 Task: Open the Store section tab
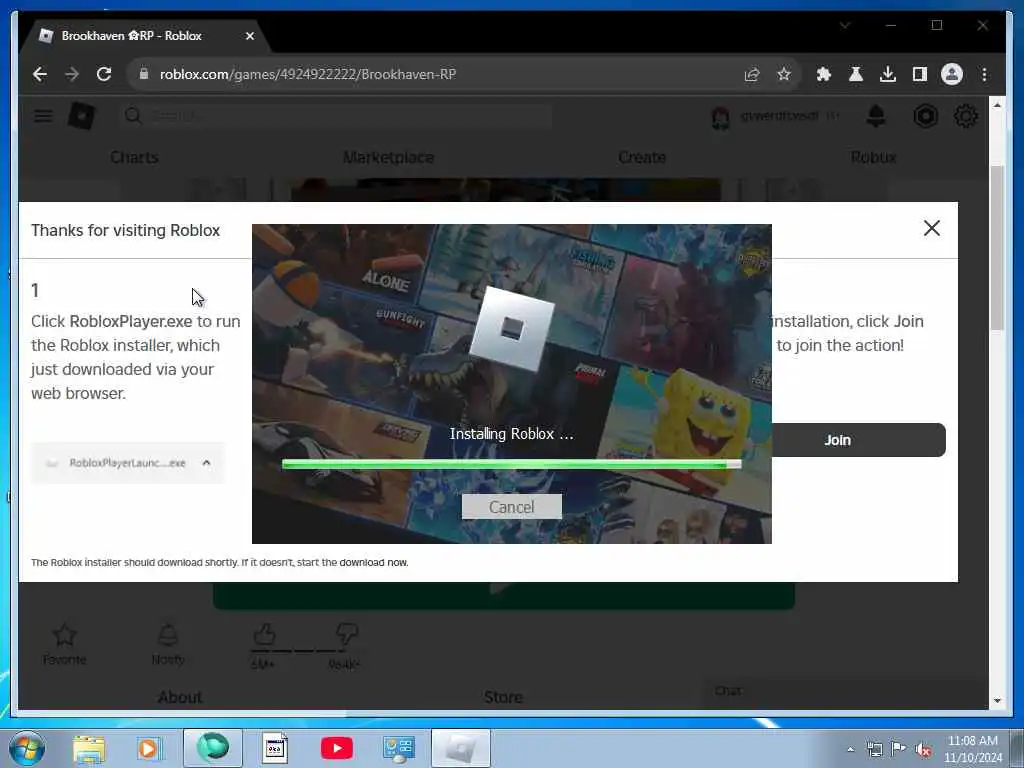(x=503, y=697)
